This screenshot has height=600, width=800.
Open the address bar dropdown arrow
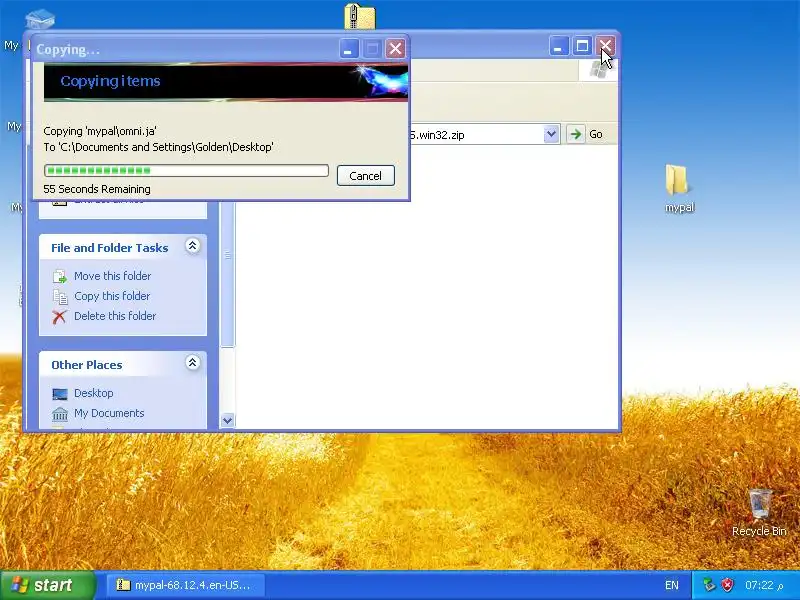pos(551,134)
